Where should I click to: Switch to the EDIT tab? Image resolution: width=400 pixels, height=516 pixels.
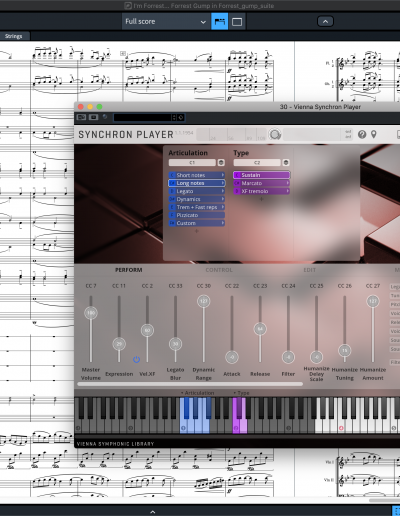[309, 270]
